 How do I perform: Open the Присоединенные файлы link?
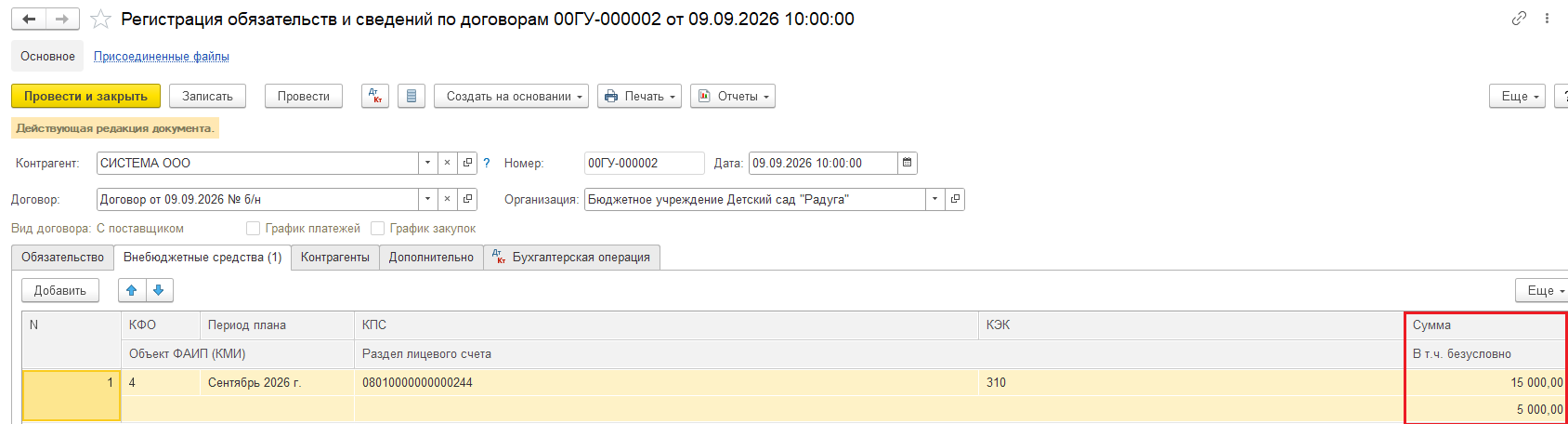[162, 57]
